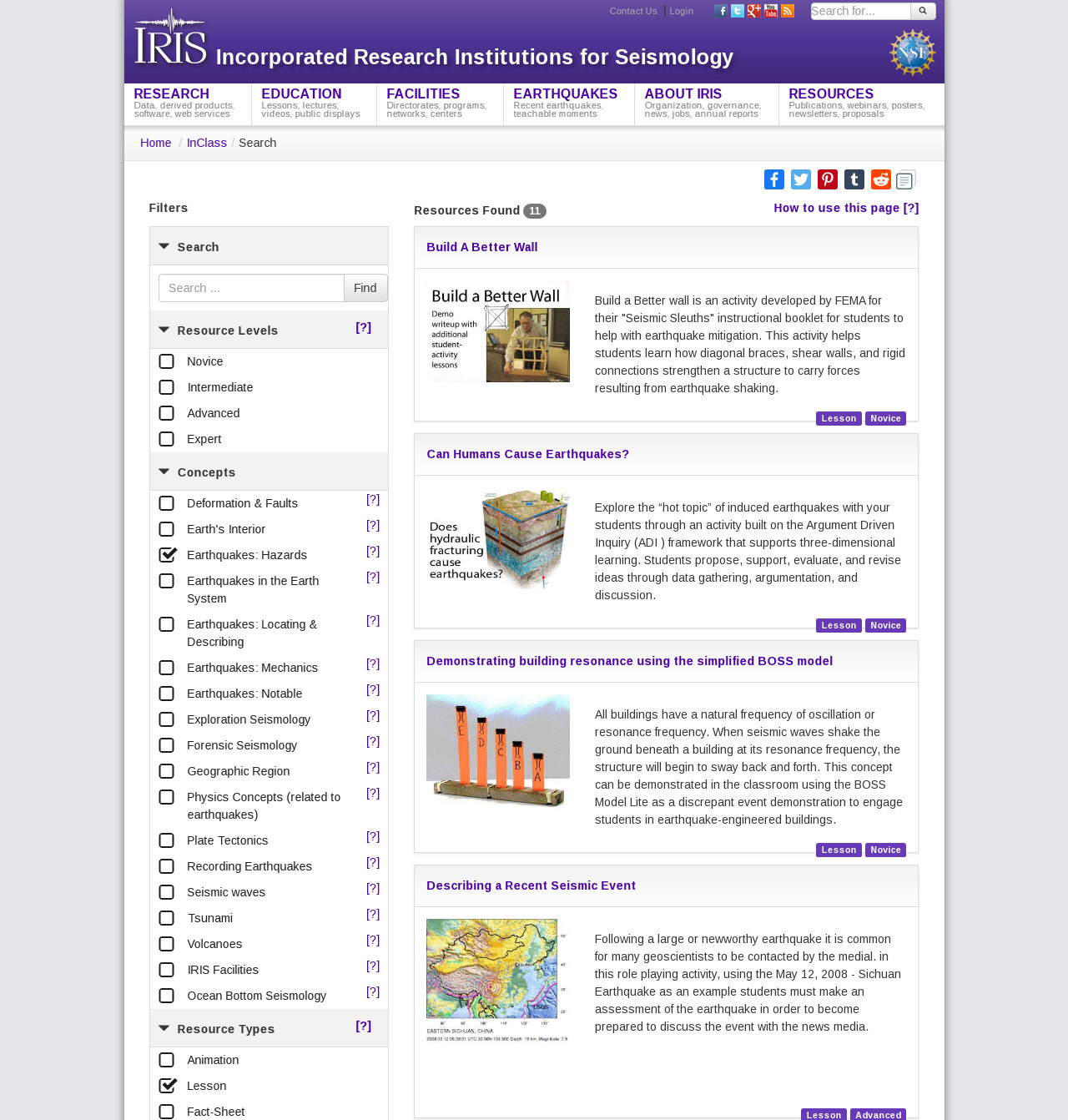This screenshot has width=1068, height=1120.
Task: Click the Reddit share icon
Action: point(880,179)
